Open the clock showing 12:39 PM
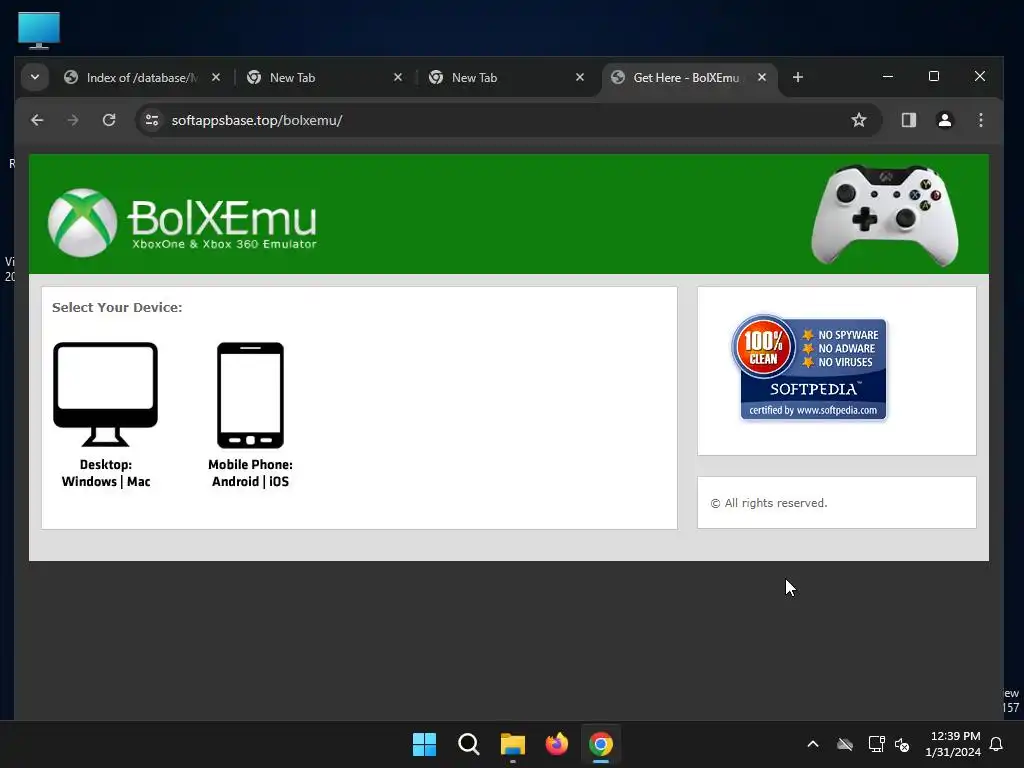 (953, 744)
